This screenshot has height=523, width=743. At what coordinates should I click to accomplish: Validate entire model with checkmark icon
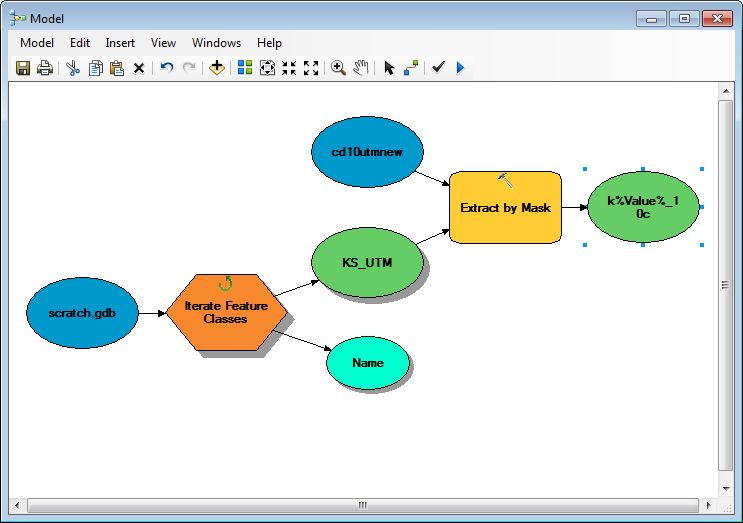438,67
